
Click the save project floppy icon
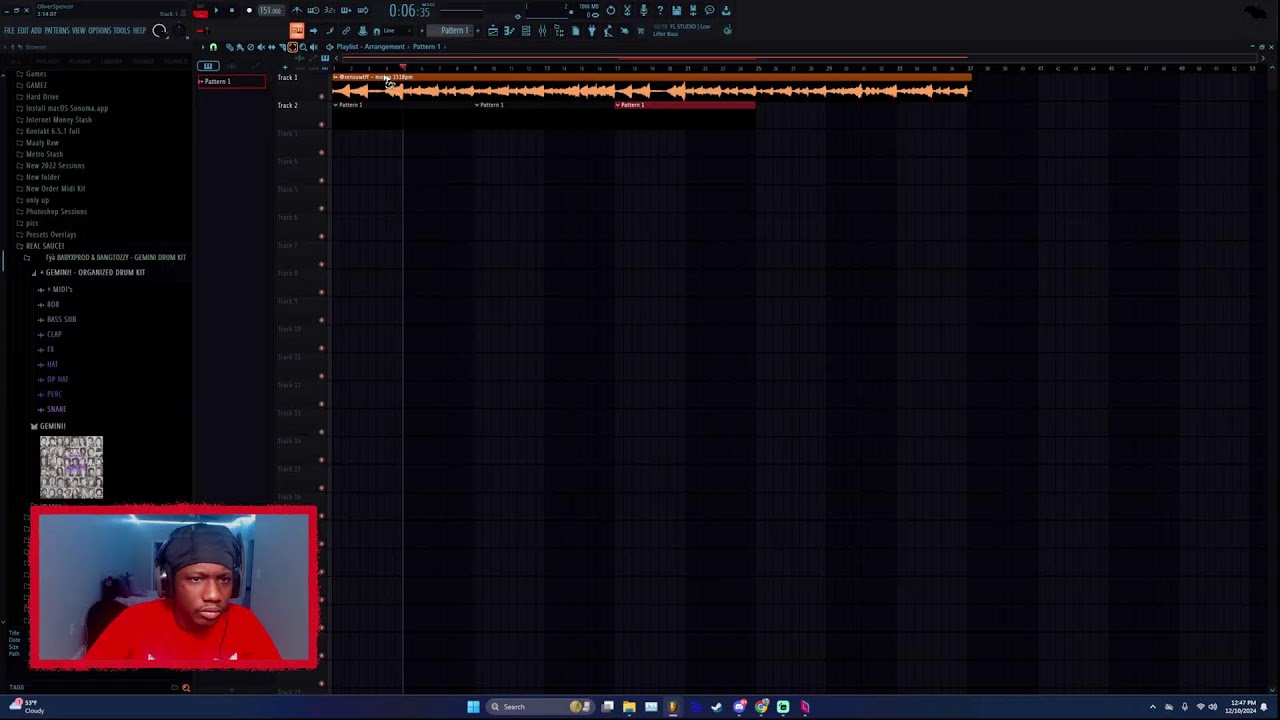(x=677, y=10)
